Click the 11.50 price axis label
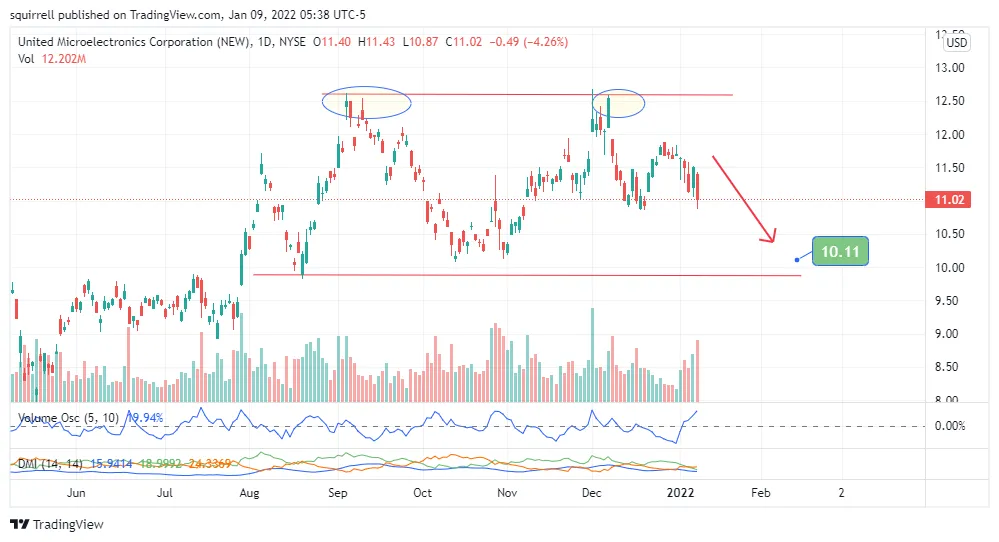Viewport: 999px width, 542px height. tap(949, 168)
